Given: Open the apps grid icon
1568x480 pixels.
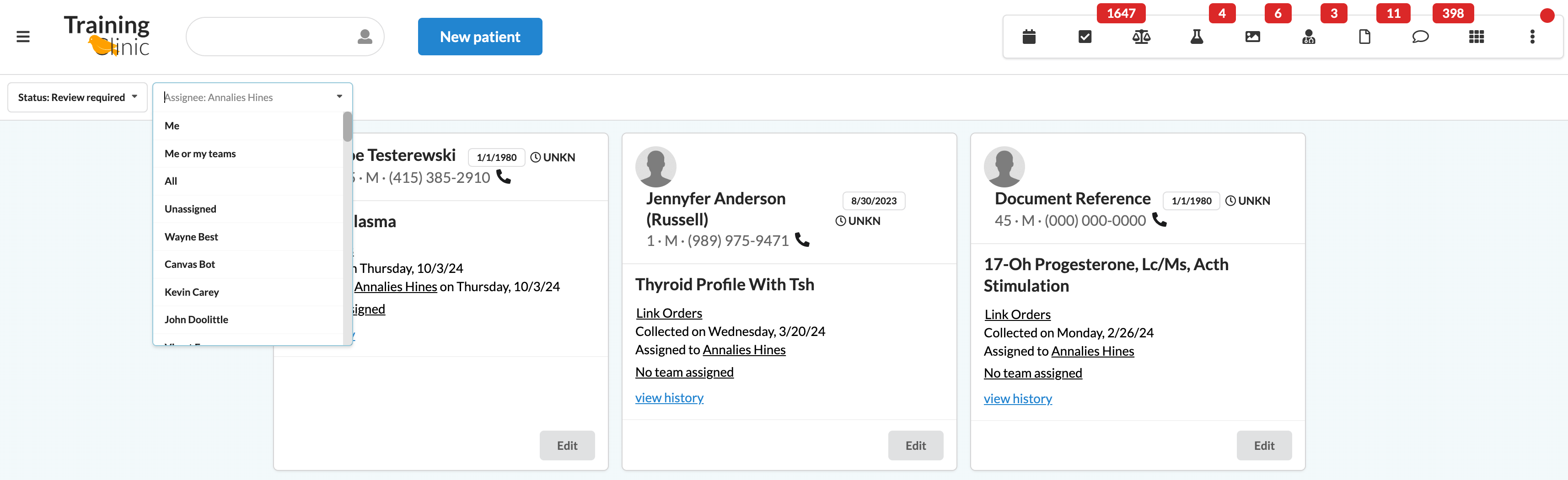Looking at the screenshot, I should (x=1476, y=37).
